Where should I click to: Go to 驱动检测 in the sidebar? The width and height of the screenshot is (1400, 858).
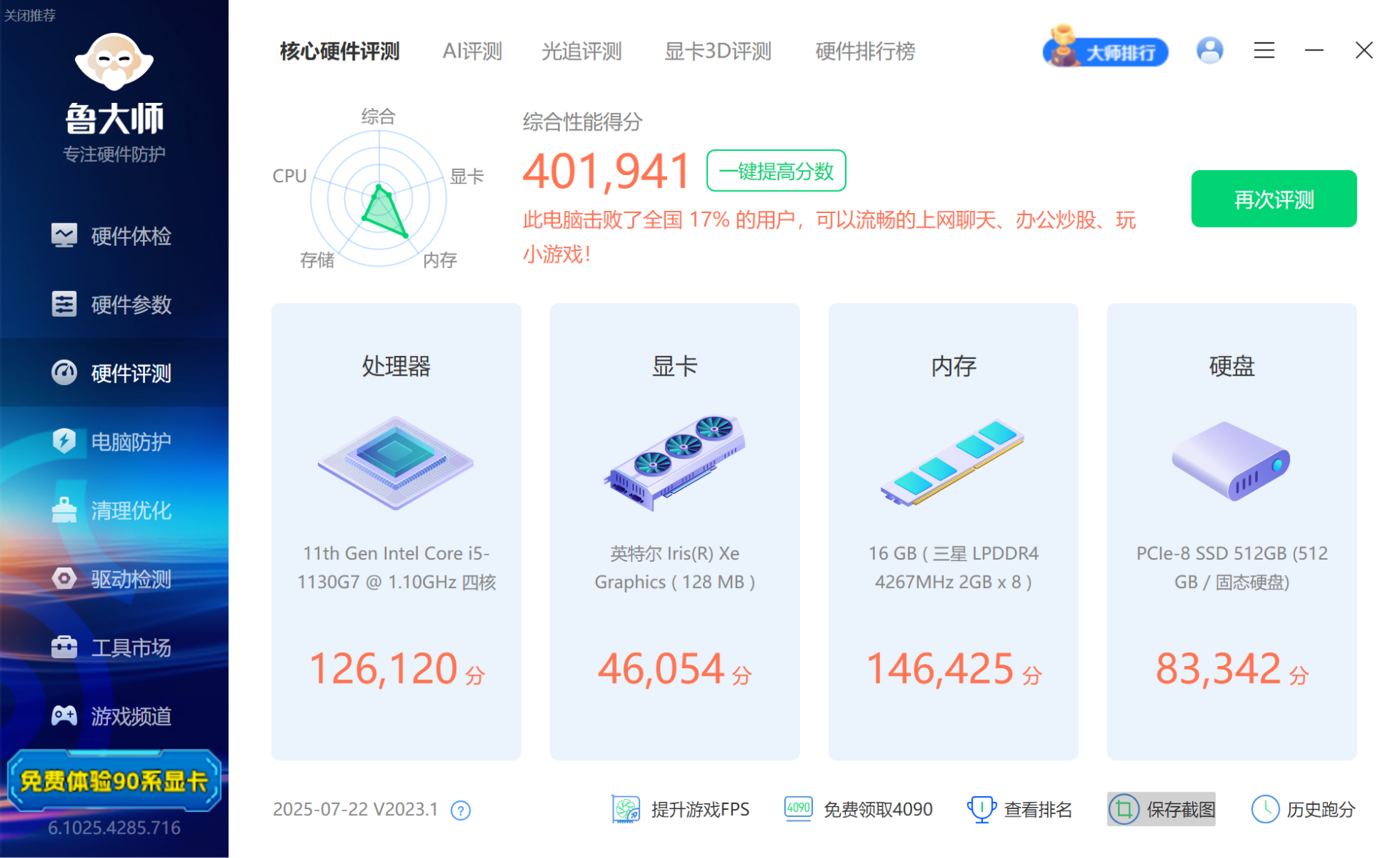114,579
